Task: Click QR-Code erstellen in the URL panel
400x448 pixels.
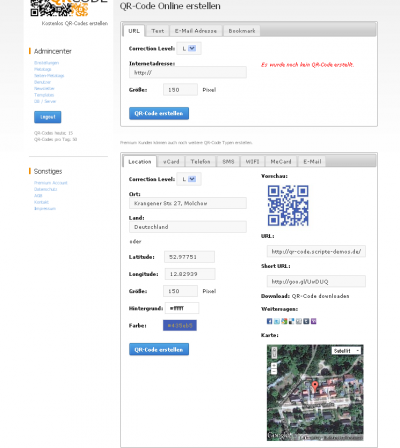Action: [159, 113]
